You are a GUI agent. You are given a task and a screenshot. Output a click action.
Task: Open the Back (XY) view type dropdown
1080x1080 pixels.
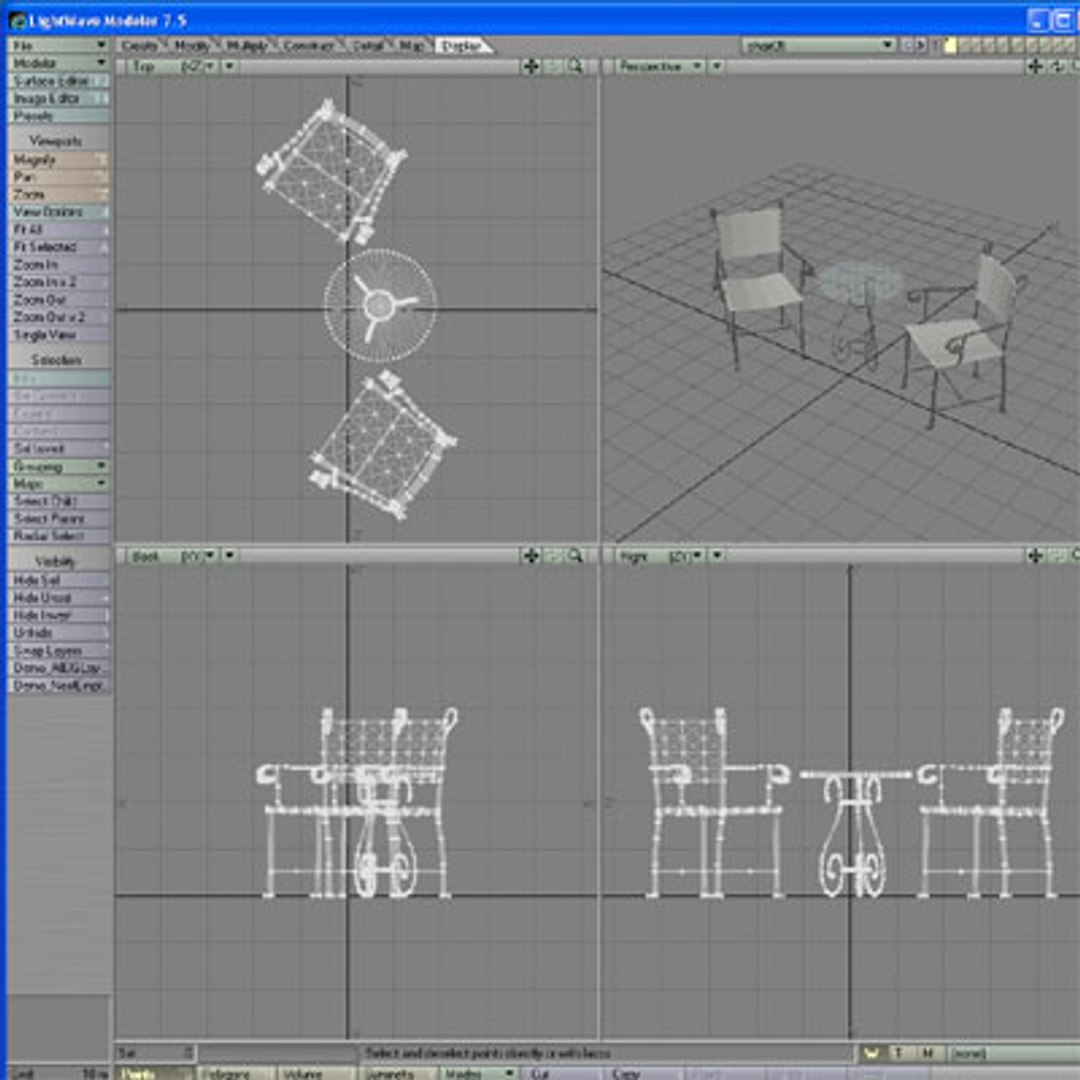click(172, 555)
